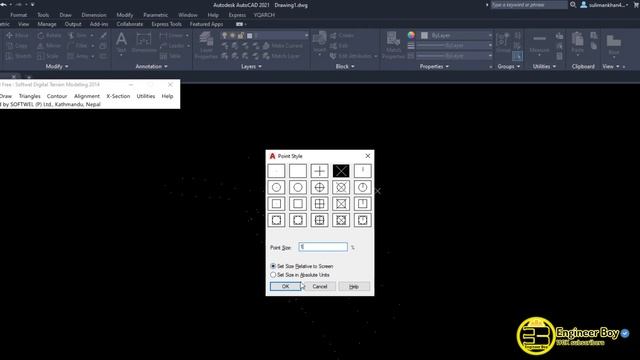Click the Stretch tool in Modify panel
This screenshot has width=640, height=360.
coord(18,56)
